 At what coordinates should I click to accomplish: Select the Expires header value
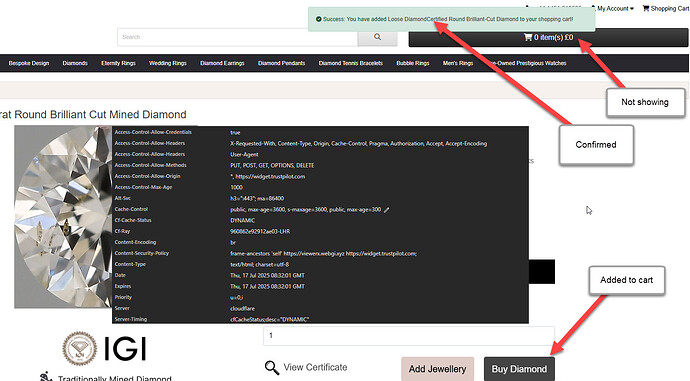tap(268, 286)
